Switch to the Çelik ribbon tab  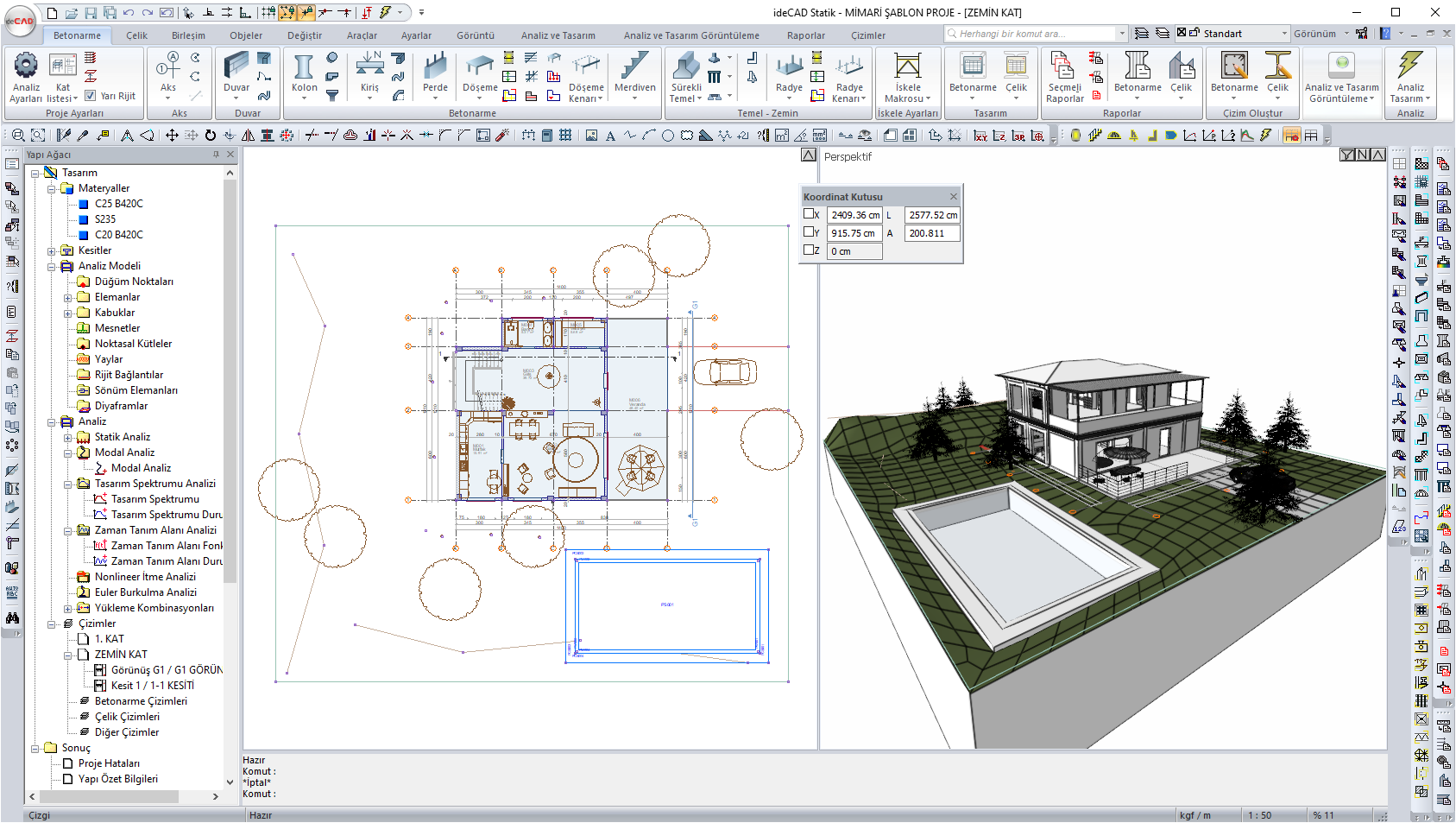(136, 35)
